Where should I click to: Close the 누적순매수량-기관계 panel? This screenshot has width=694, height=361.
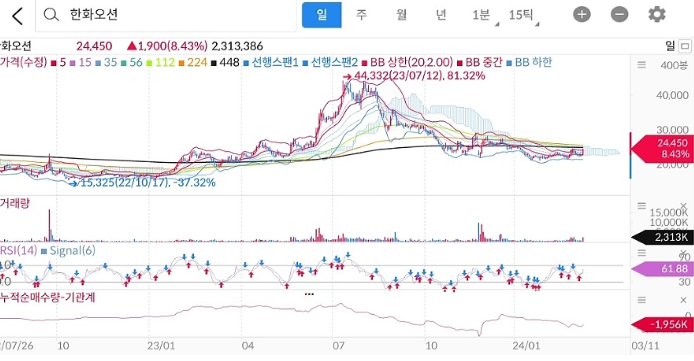[x=682, y=300]
